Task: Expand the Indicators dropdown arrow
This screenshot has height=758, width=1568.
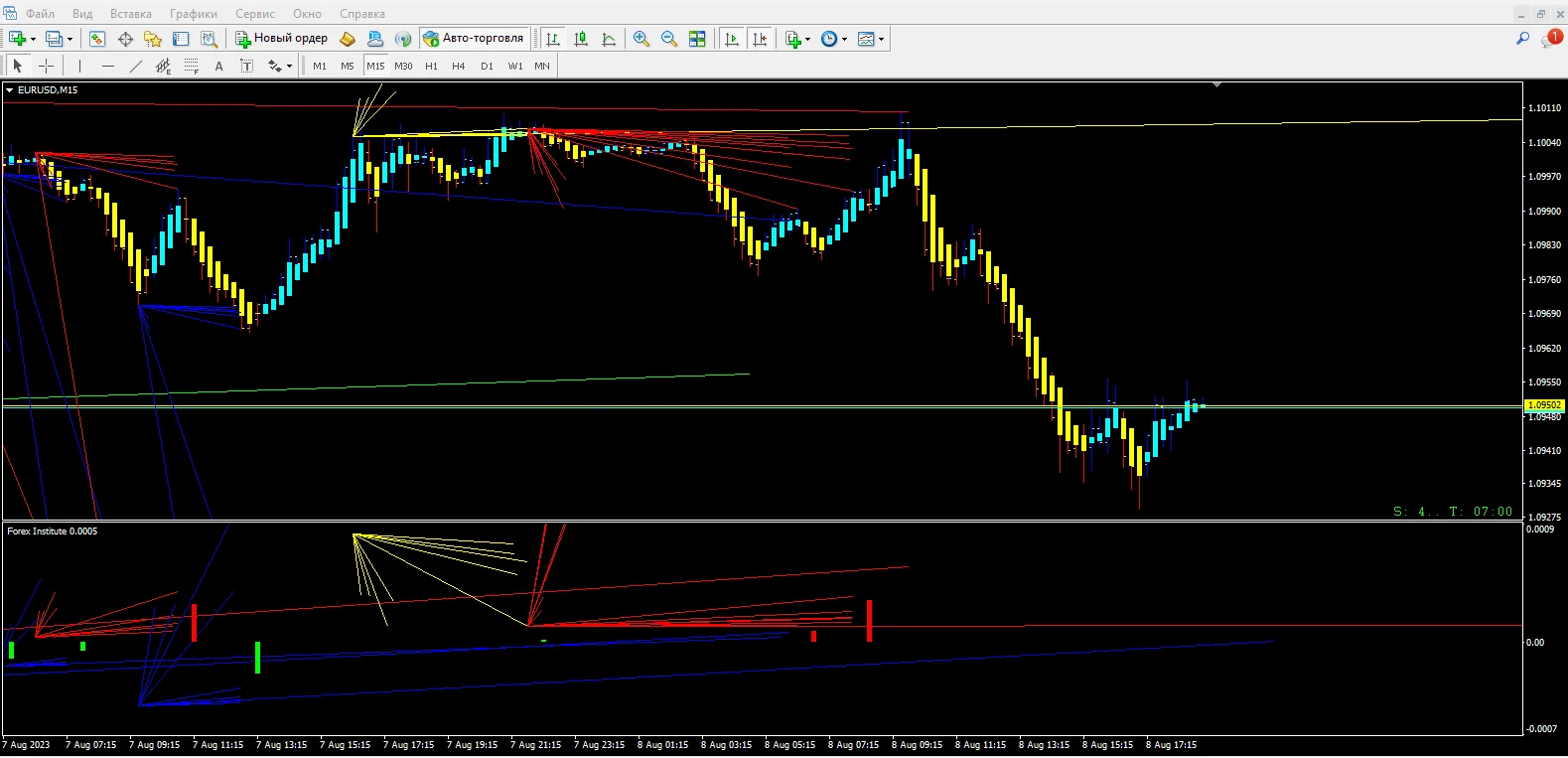Action: tap(807, 40)
